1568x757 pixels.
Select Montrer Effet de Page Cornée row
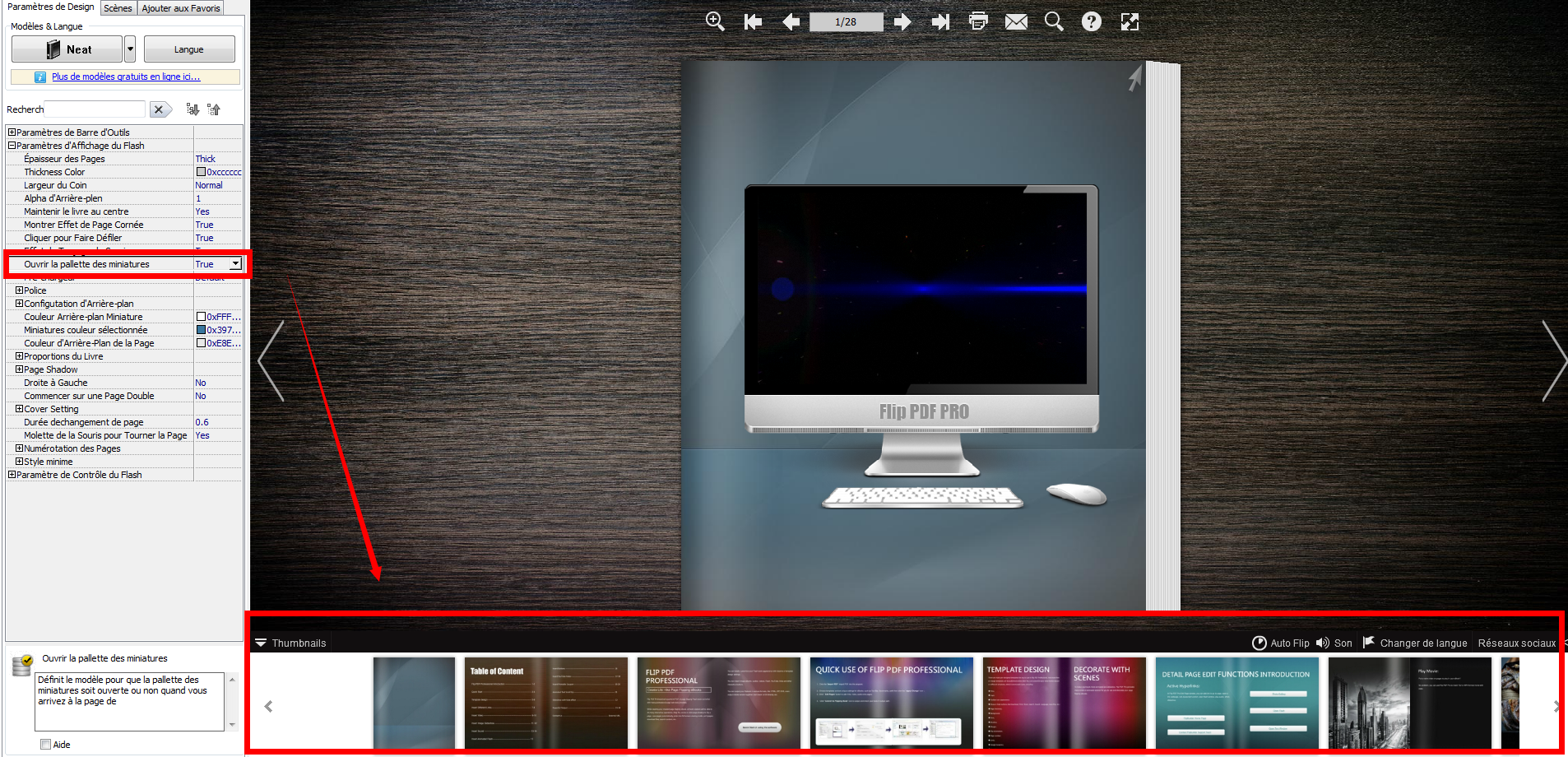(x=123, y=225)
